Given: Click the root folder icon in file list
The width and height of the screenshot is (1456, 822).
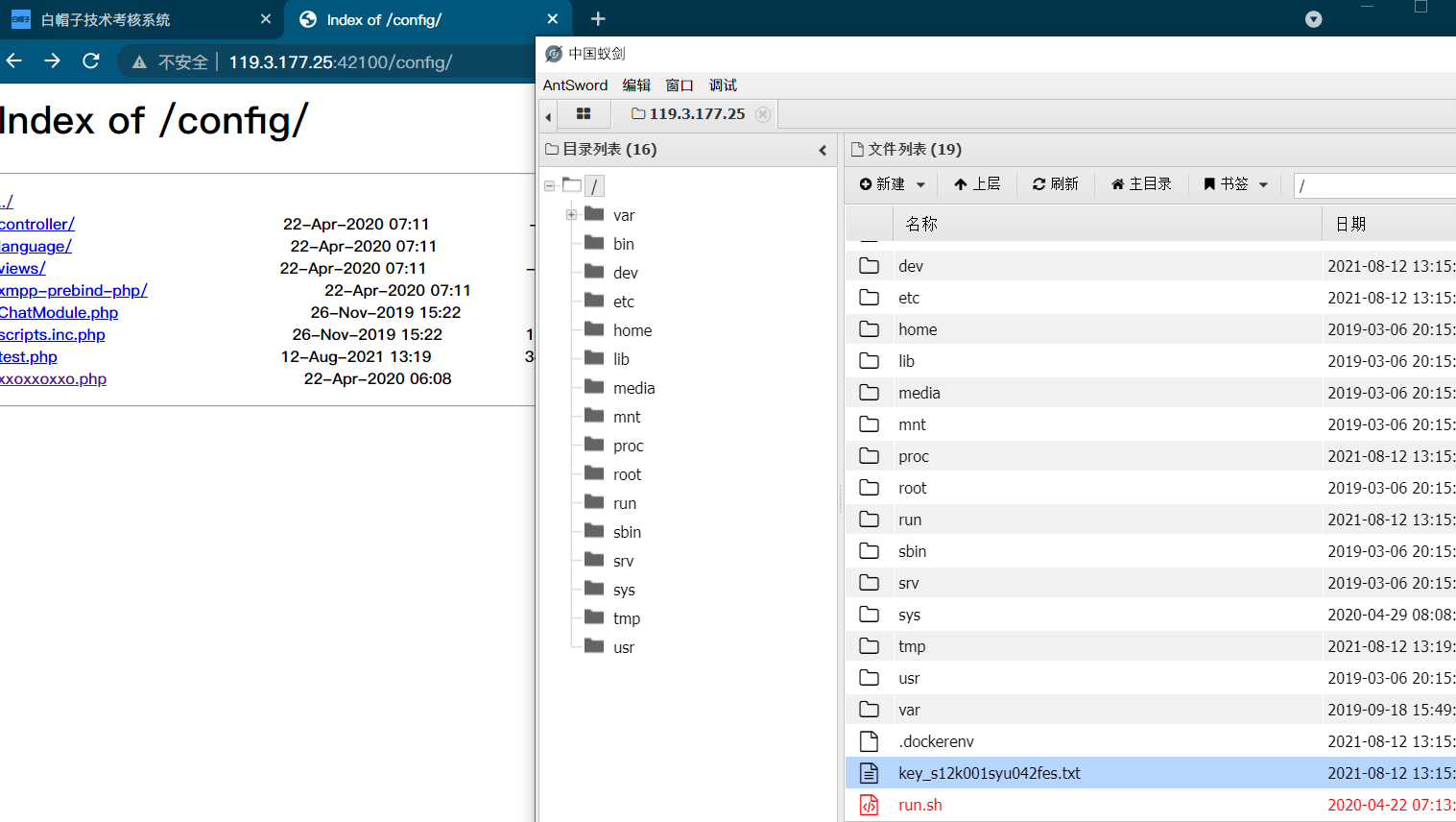Looking at the screenshot, I should [869, 488].
